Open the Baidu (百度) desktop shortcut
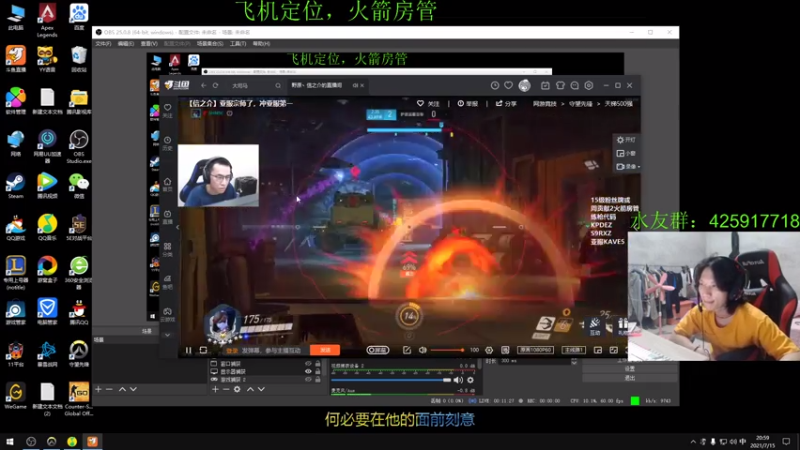Viewport: 800px width, 450px height. coord(79,17)
